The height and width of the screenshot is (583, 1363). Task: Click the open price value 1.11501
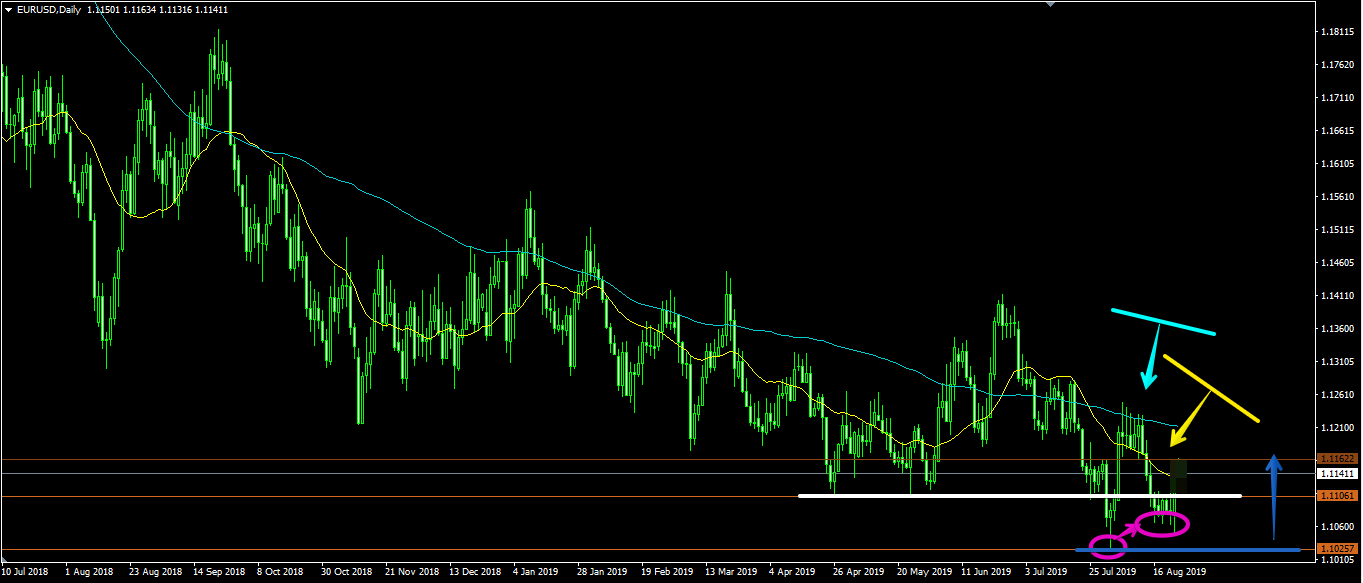103,9
